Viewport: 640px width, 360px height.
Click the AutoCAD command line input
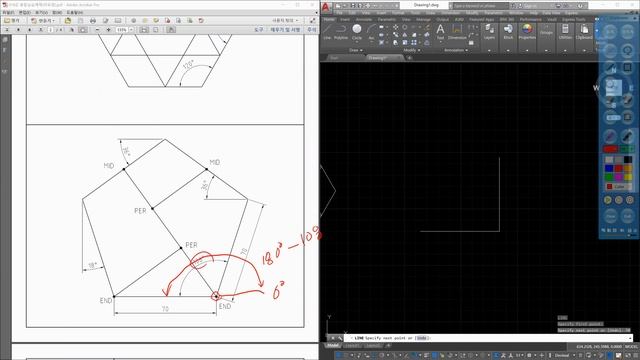tap(488, 338)
